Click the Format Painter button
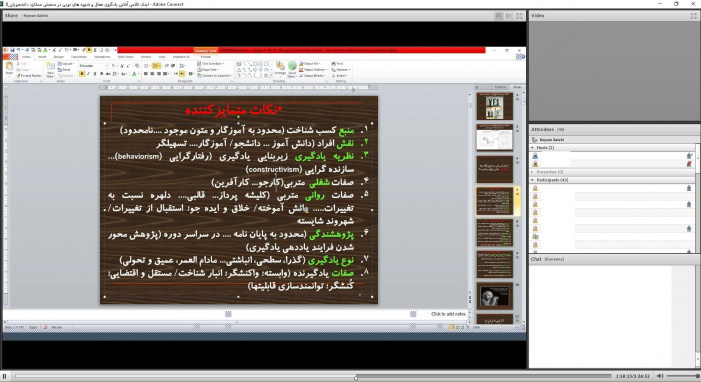Viewport: 701px width, 382px height. click(30, 76)
